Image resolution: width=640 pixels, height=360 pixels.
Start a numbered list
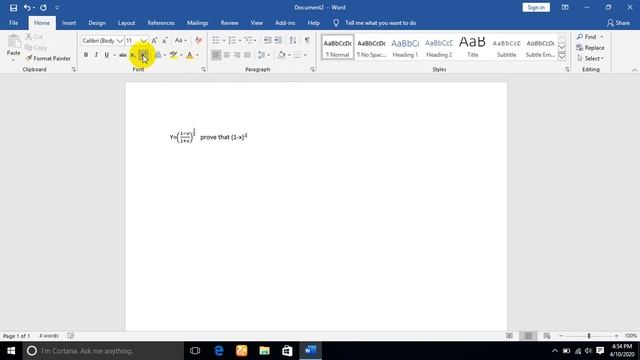tap(232, 40)
